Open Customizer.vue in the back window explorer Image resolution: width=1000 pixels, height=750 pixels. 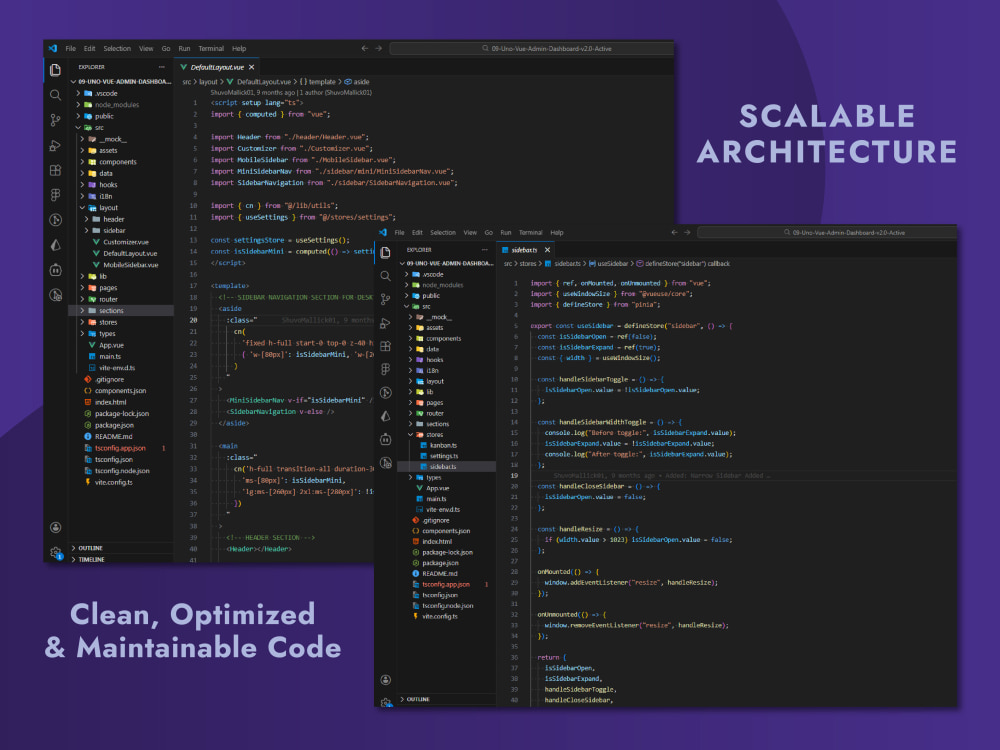click(121, 242)
